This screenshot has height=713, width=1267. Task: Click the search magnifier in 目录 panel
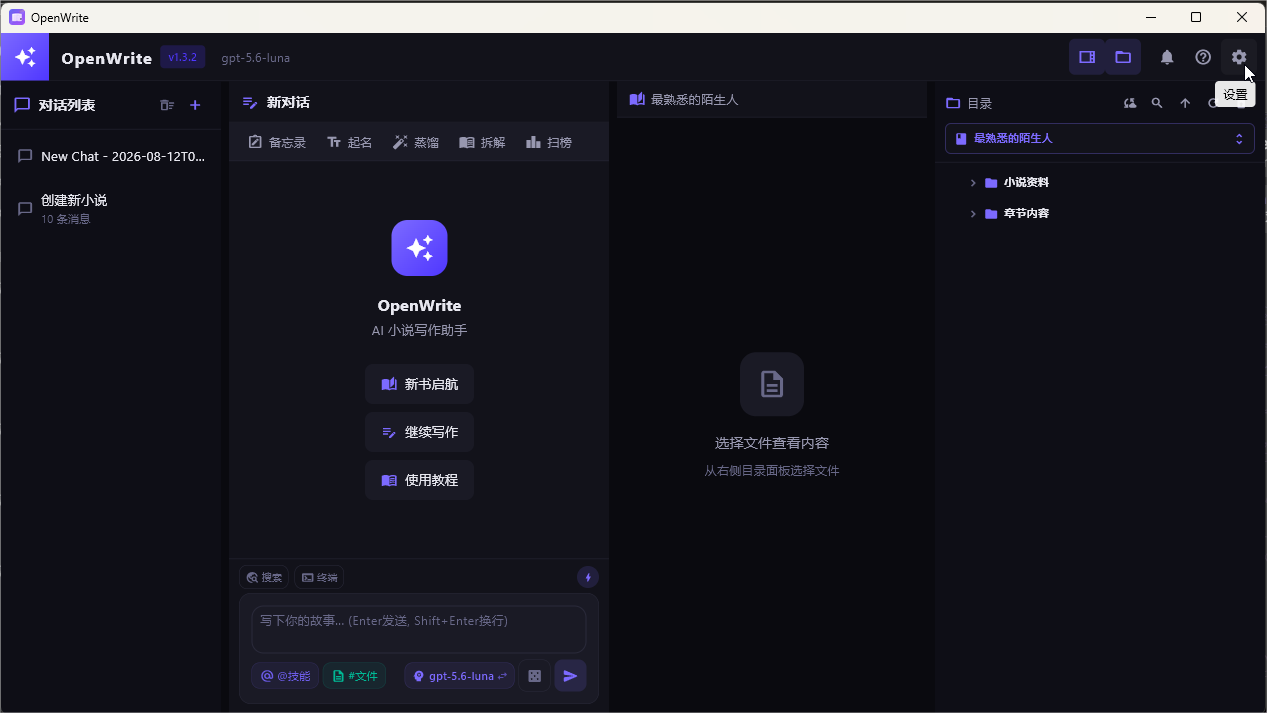coord(1157,103)
